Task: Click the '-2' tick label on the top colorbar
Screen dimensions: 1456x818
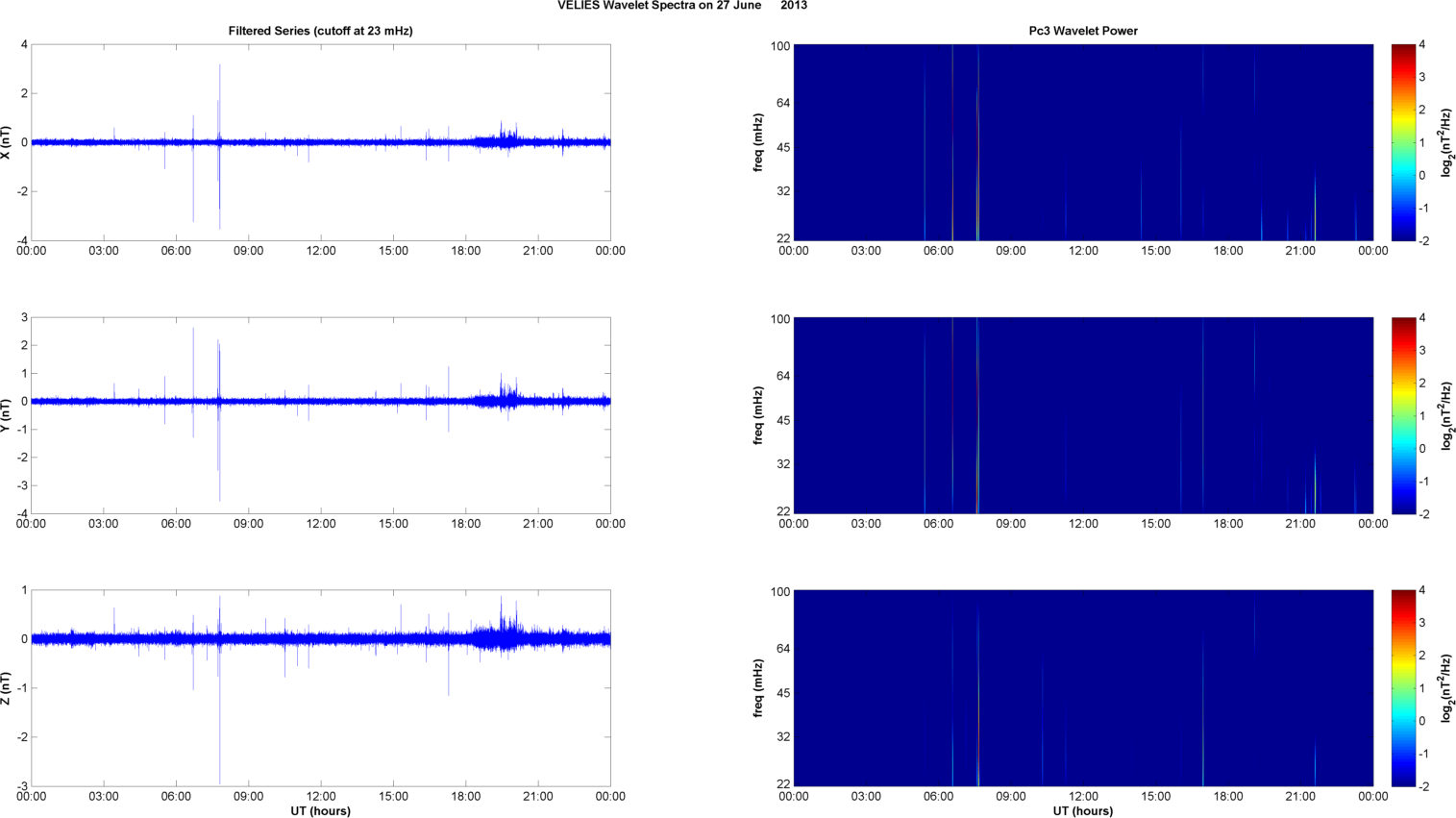Action: point(1423,241)
